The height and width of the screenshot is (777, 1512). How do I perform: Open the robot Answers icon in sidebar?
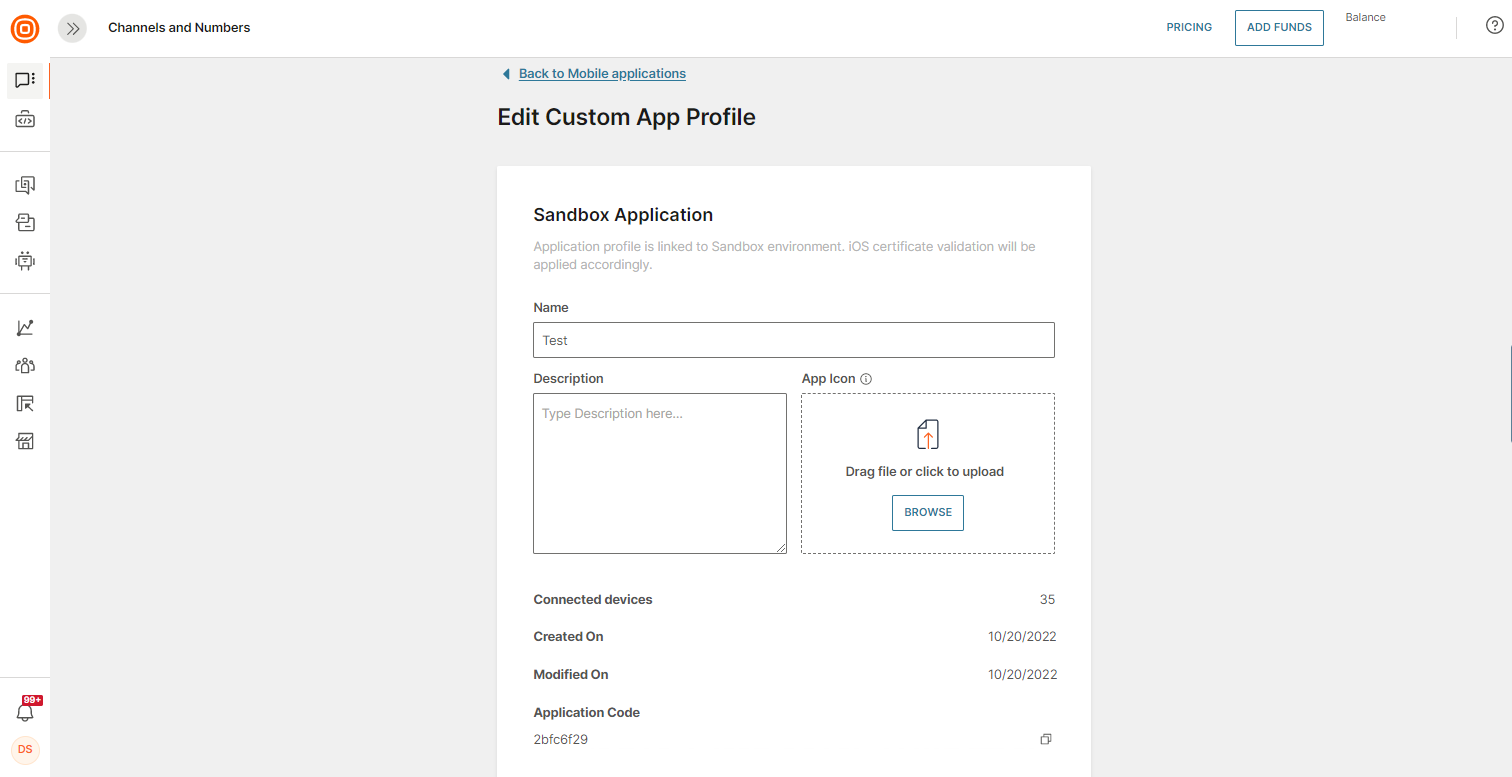[x=25, y=261]
